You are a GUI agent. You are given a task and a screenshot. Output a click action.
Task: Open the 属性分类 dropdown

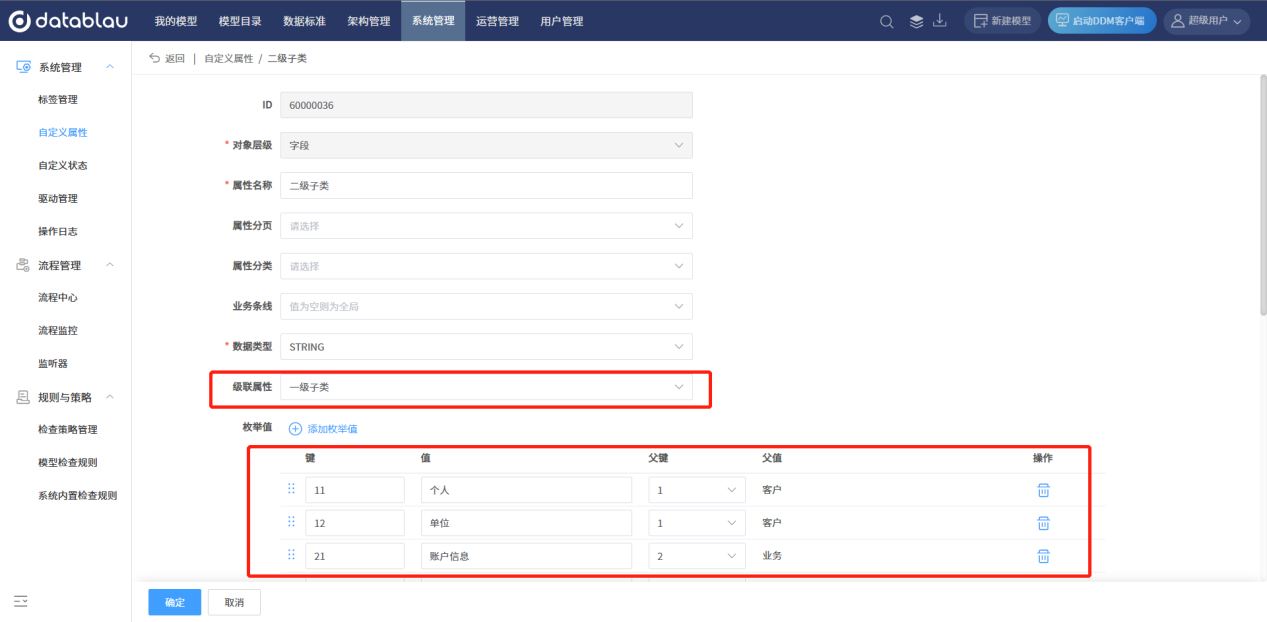[486, 266]
